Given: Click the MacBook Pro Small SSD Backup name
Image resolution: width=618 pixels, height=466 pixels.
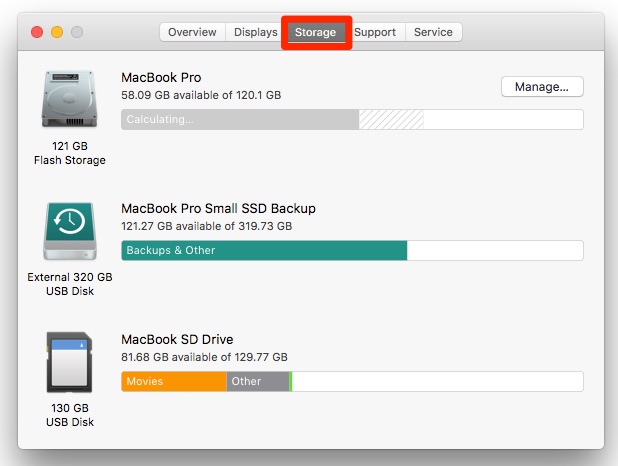Looking at the screenshot, I should pos(218,209).
